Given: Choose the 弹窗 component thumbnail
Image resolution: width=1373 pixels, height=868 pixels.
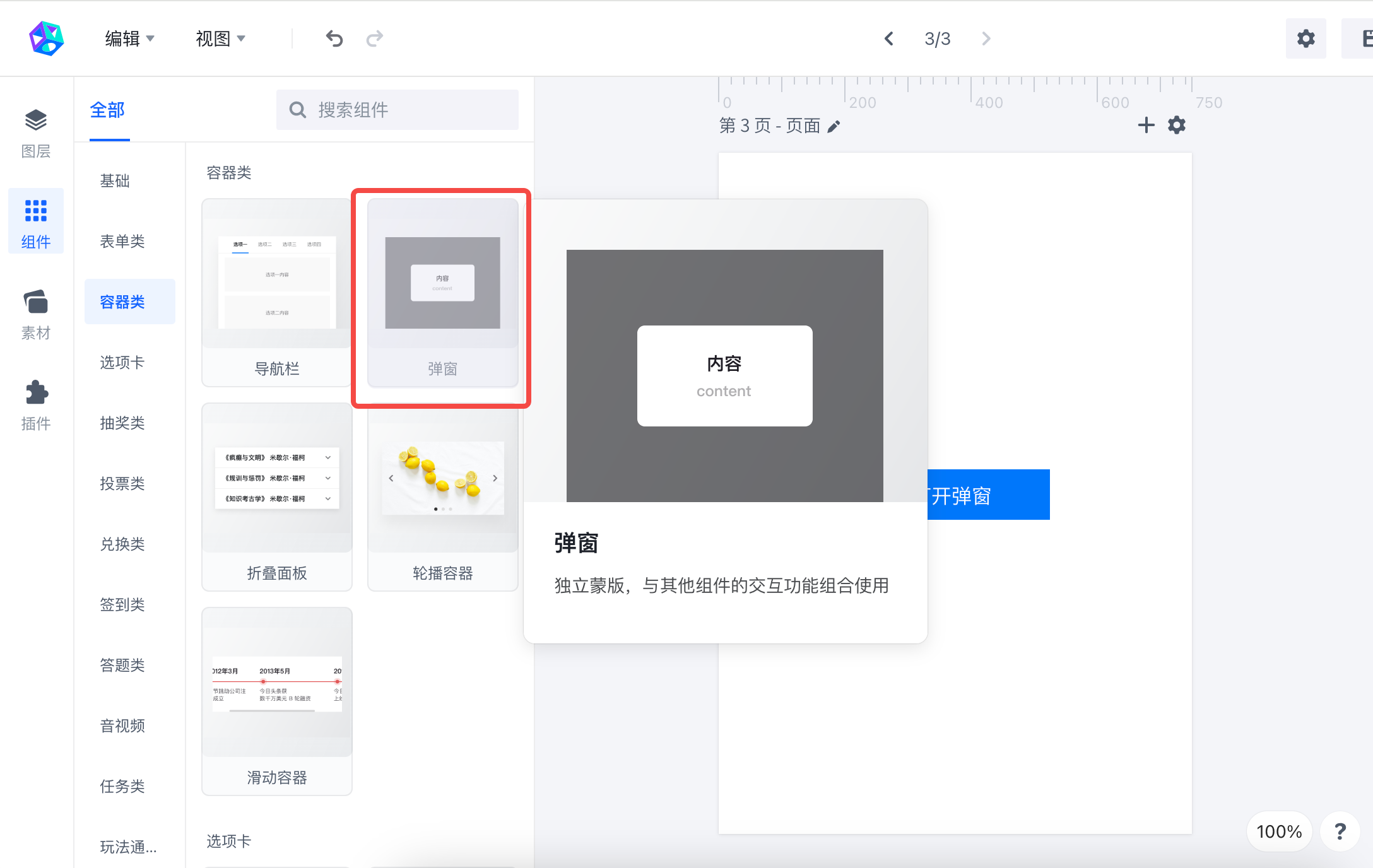Looking at the screenshot, I should 442,293.
